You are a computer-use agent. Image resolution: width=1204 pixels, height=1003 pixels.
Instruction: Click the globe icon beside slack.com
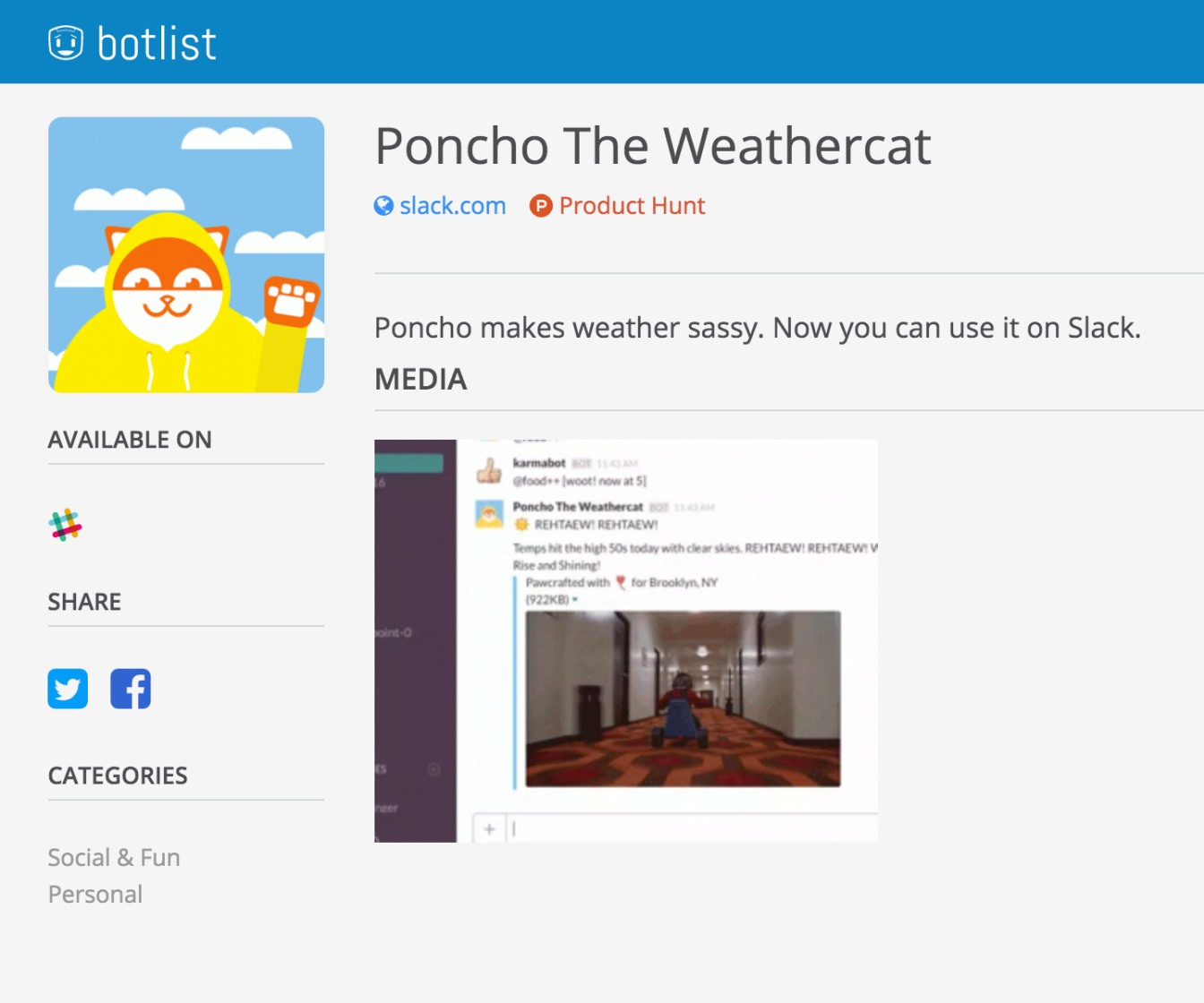coord(383,206)
